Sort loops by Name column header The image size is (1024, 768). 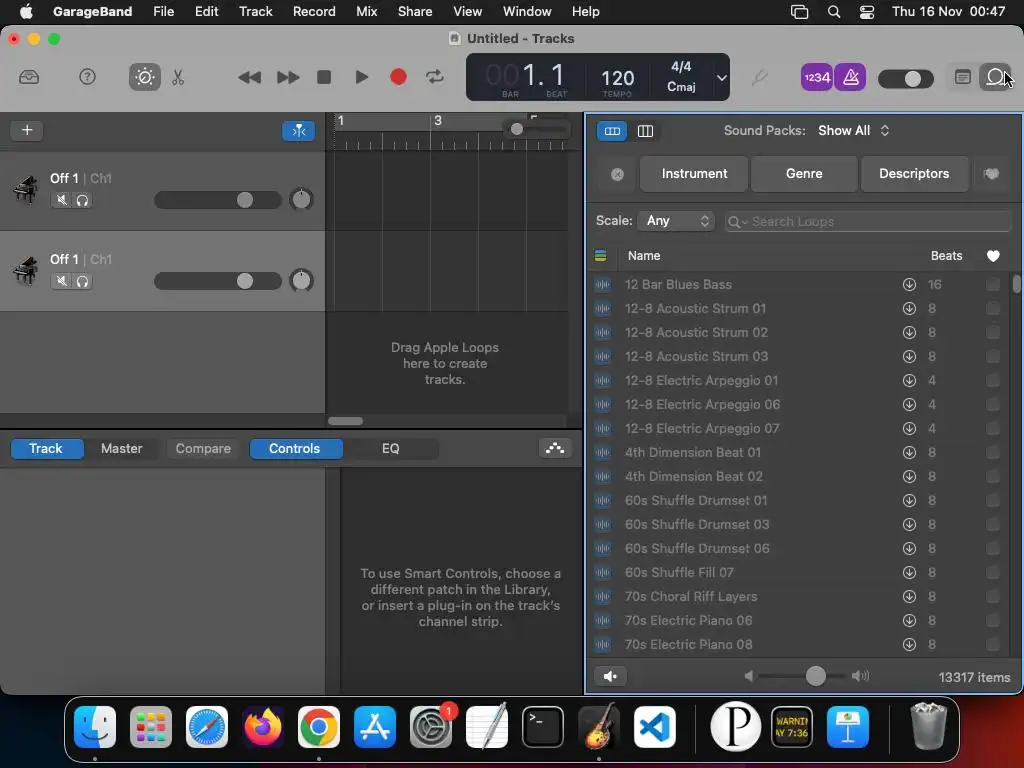[x=644, y=256]
